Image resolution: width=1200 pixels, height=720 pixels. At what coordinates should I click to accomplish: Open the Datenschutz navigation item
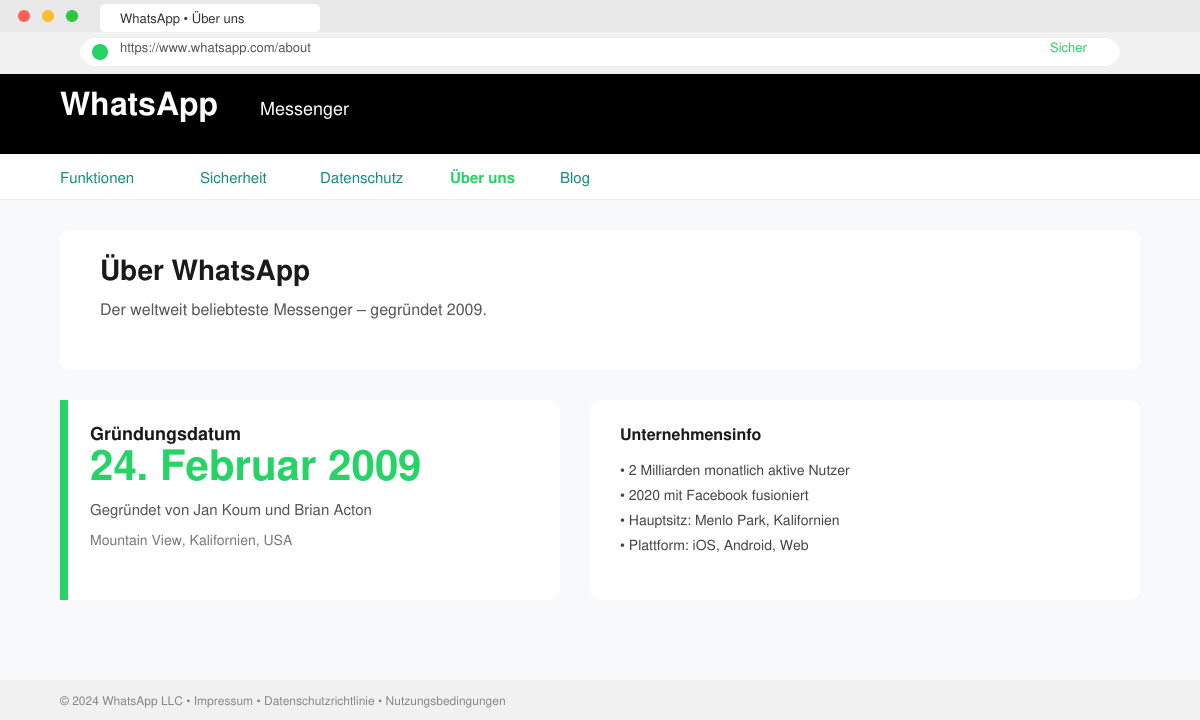[x=361, y=178]
